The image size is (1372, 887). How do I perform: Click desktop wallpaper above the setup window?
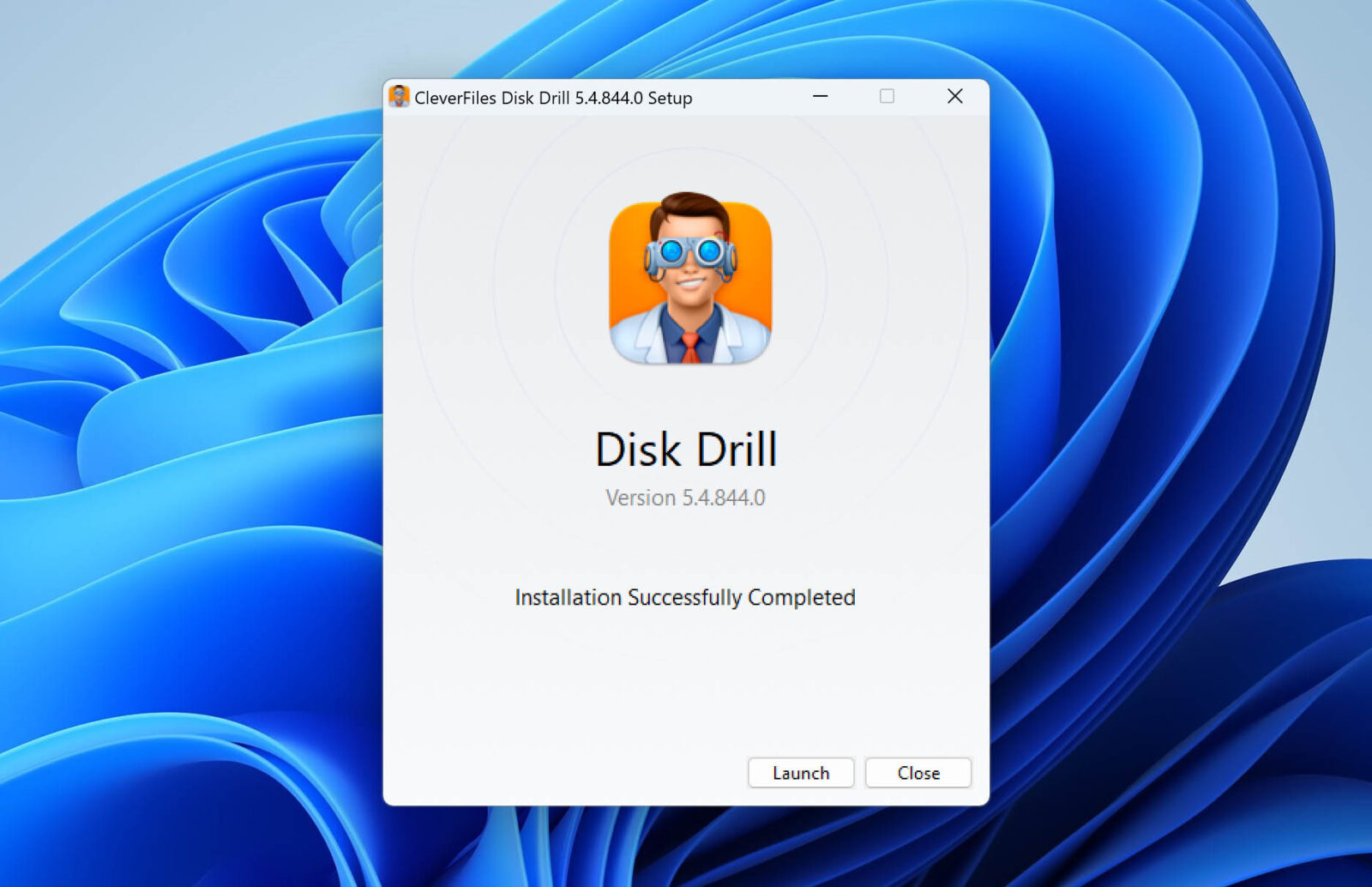point(686,39)
